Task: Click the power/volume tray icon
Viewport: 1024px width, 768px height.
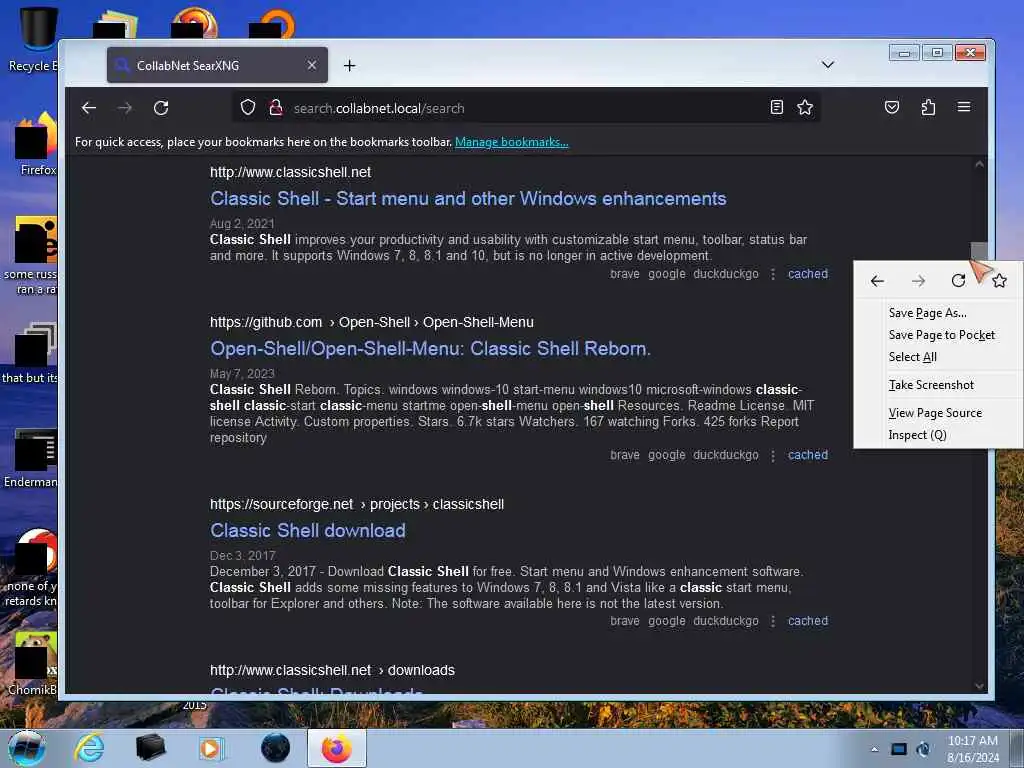Action: point(923,749)
